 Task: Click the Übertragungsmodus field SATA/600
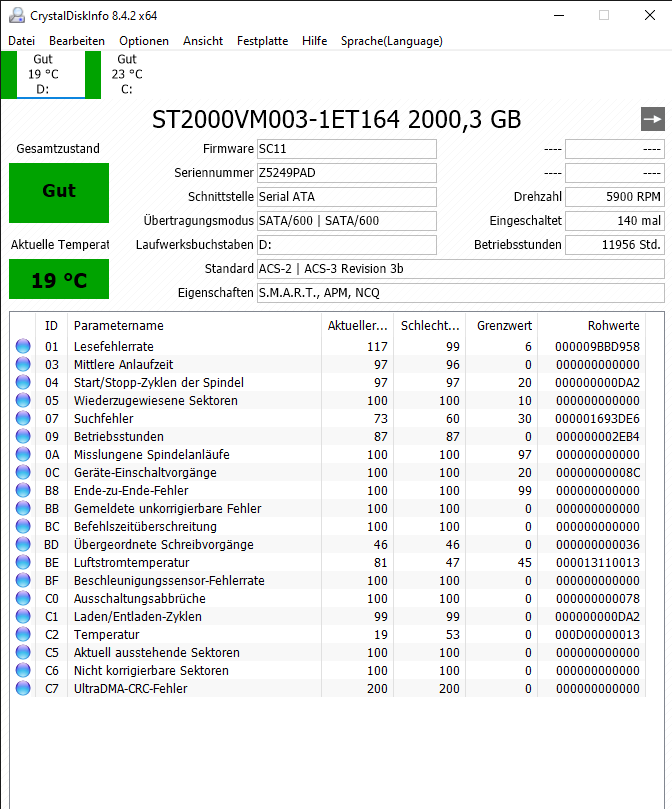[x=347, y=221]
